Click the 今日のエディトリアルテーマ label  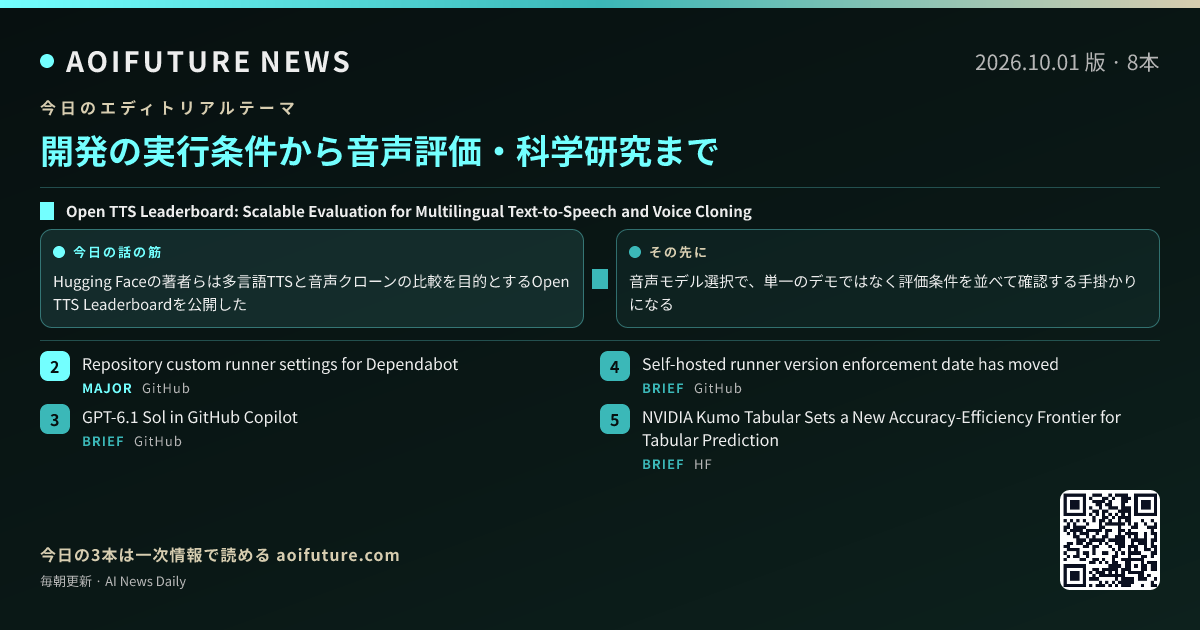coord(167,107)
